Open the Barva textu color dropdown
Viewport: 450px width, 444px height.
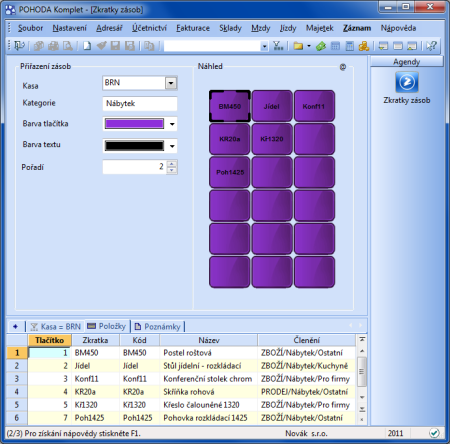(172, 146)
